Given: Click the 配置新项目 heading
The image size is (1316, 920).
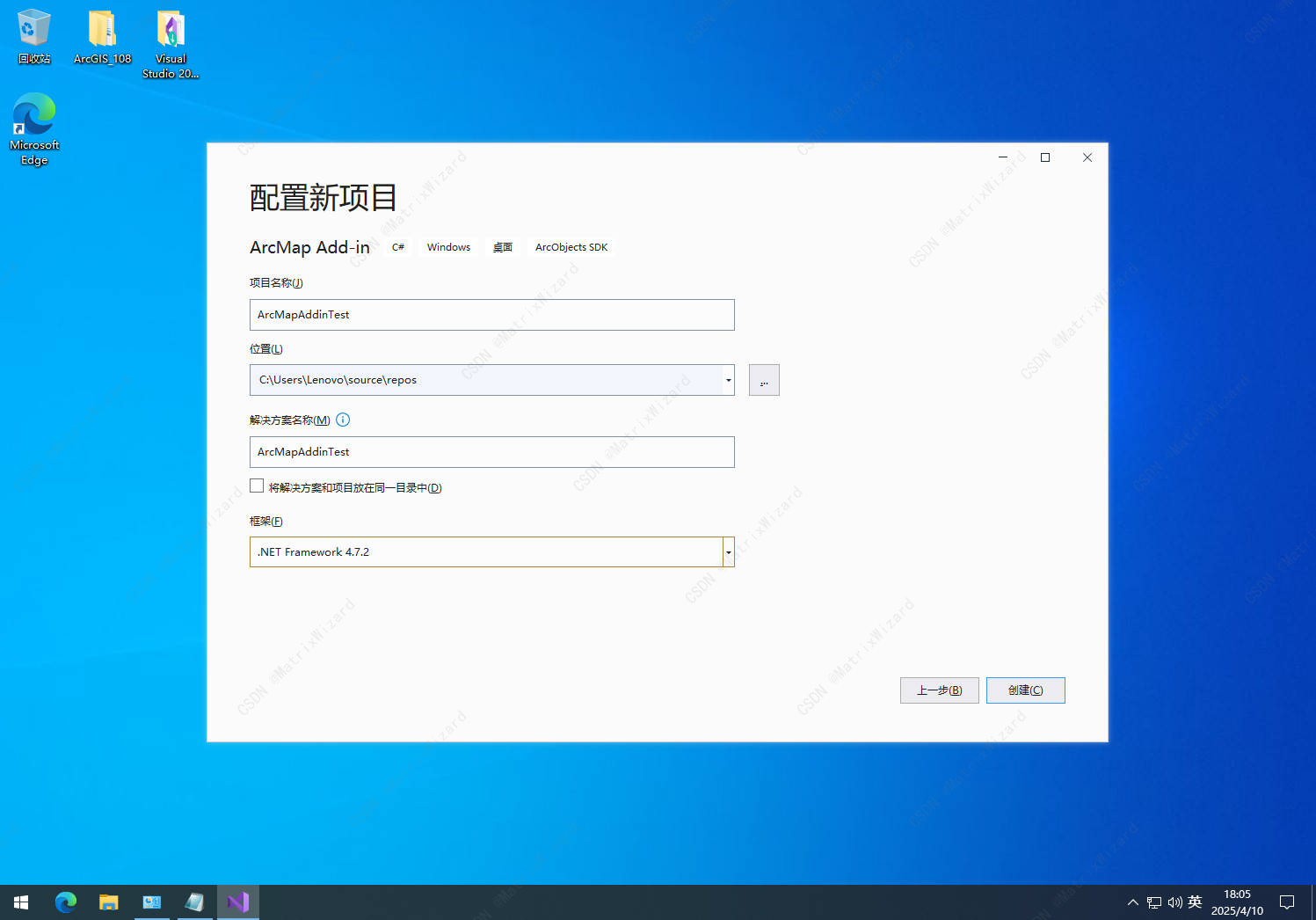Looking at the screenshot, I should (x=323, y=197).
